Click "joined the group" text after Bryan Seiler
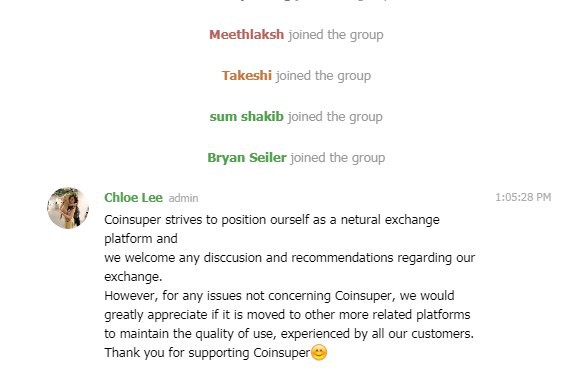 338,158
